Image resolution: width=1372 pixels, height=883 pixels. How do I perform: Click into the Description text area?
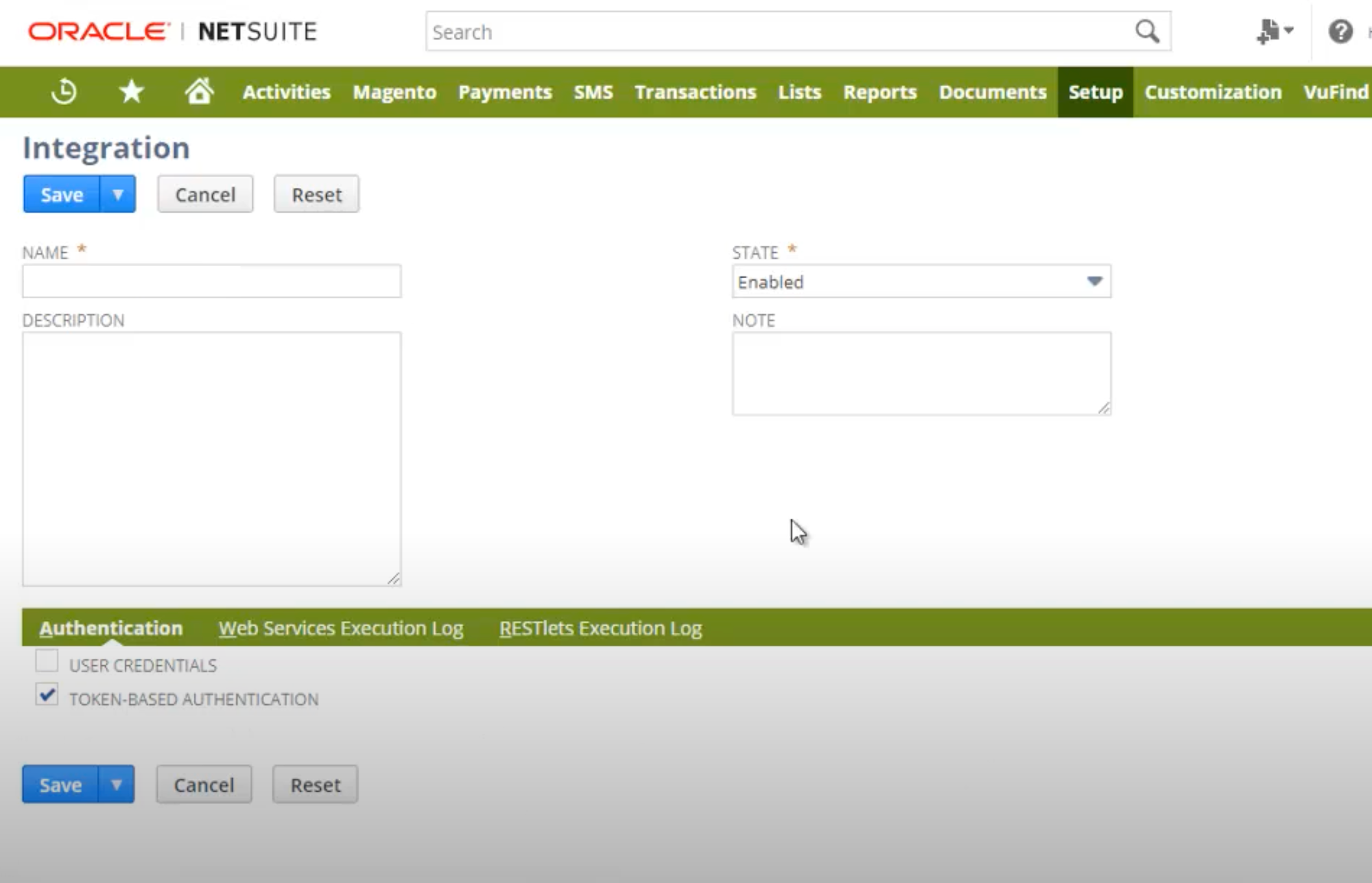pos(211,458)
